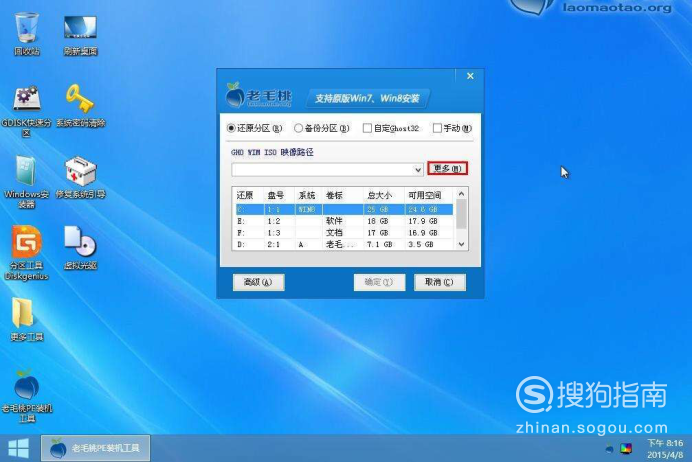Click partition list scroll up arrow
The image size is (692, 462).
click(461, 194)
